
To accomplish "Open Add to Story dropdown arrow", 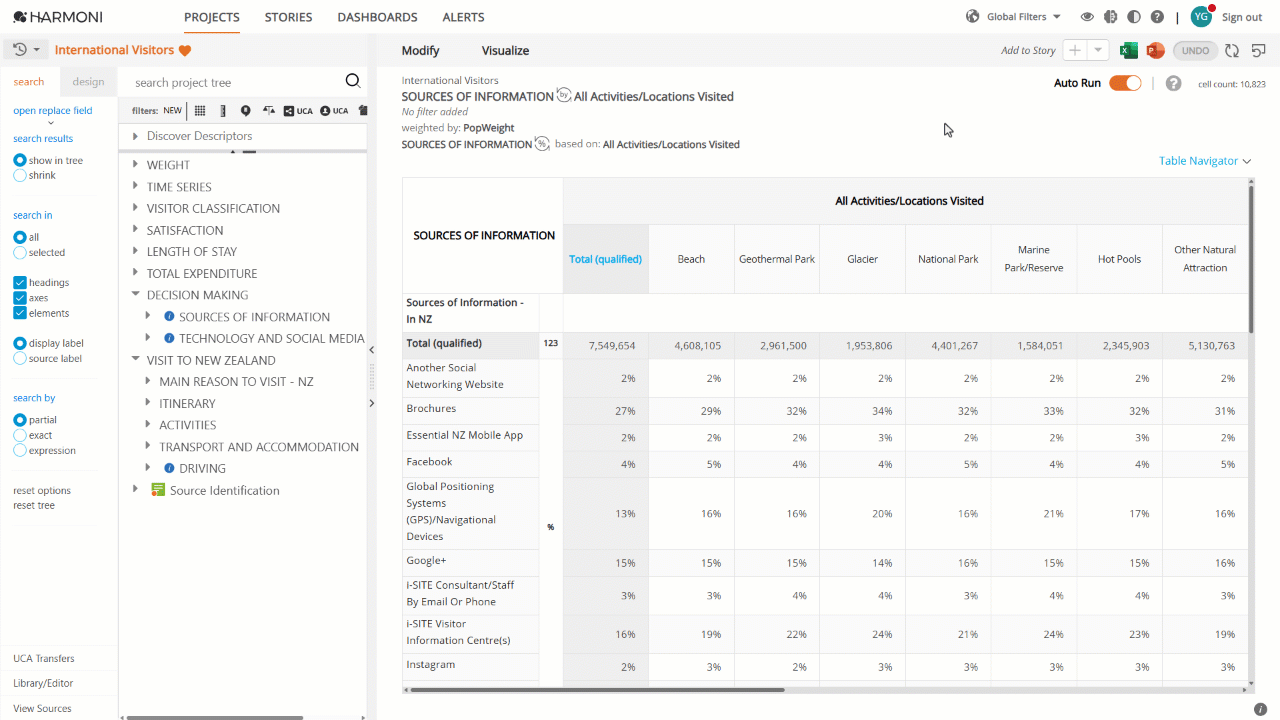I will click(x=1098, y=51).
